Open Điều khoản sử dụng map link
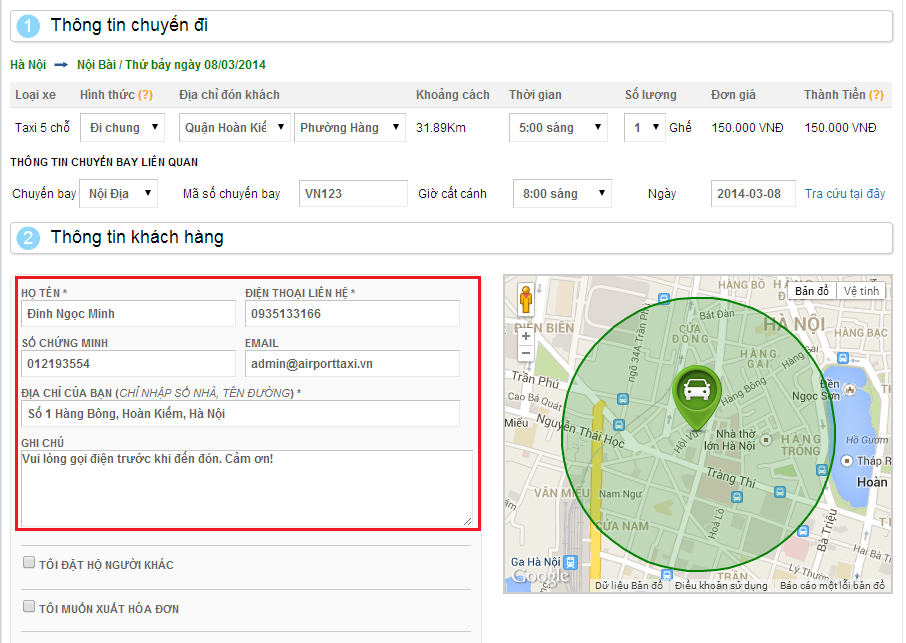Image resolution: width=906 pixels, height=643 pixels. (720, 586)
